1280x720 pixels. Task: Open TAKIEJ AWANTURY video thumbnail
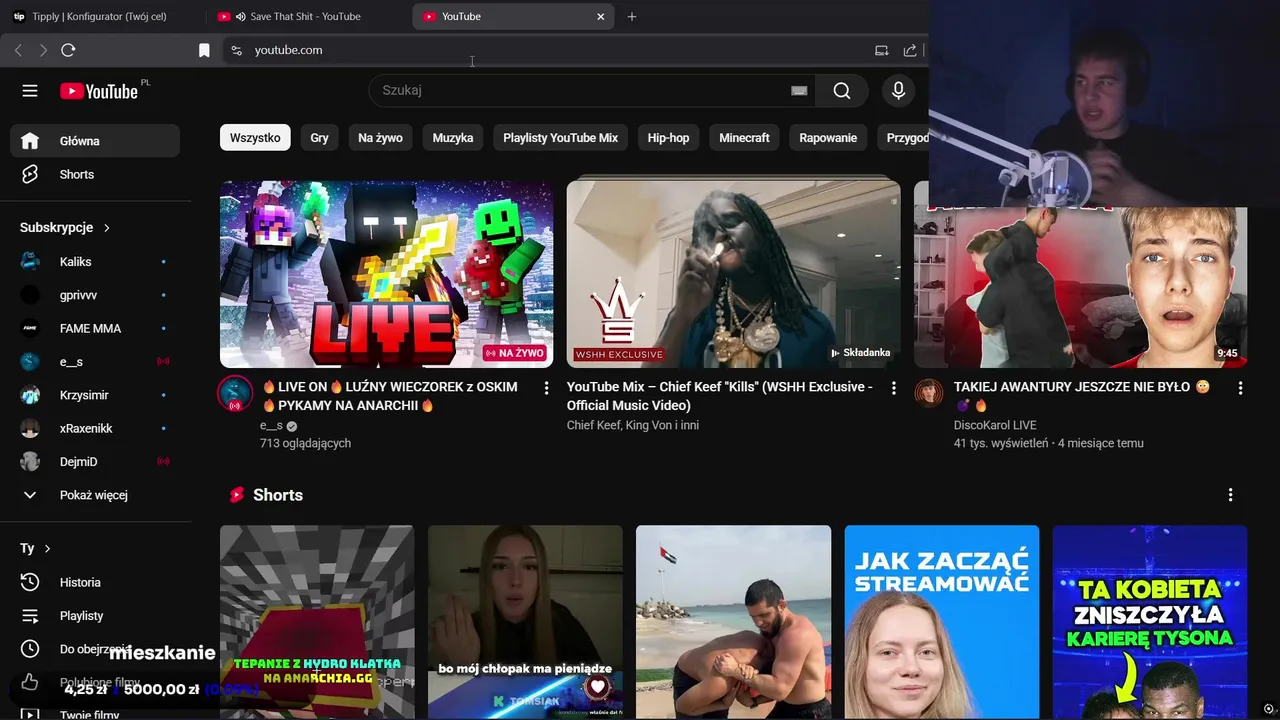point(1080,288)
